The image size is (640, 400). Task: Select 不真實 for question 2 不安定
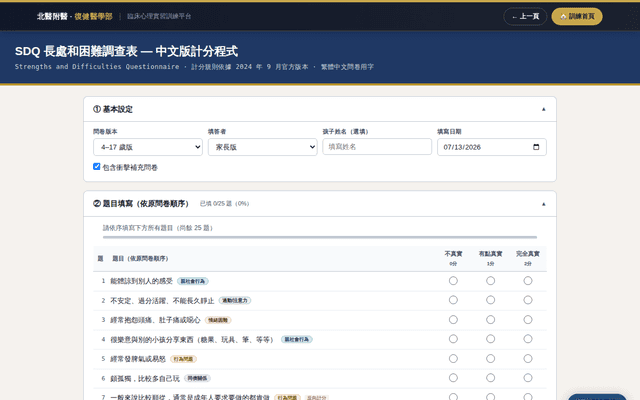[x=453, y=300]
